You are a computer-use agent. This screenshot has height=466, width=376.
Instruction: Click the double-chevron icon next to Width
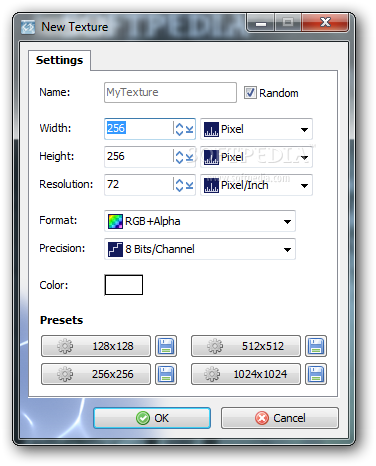(189, 129)
